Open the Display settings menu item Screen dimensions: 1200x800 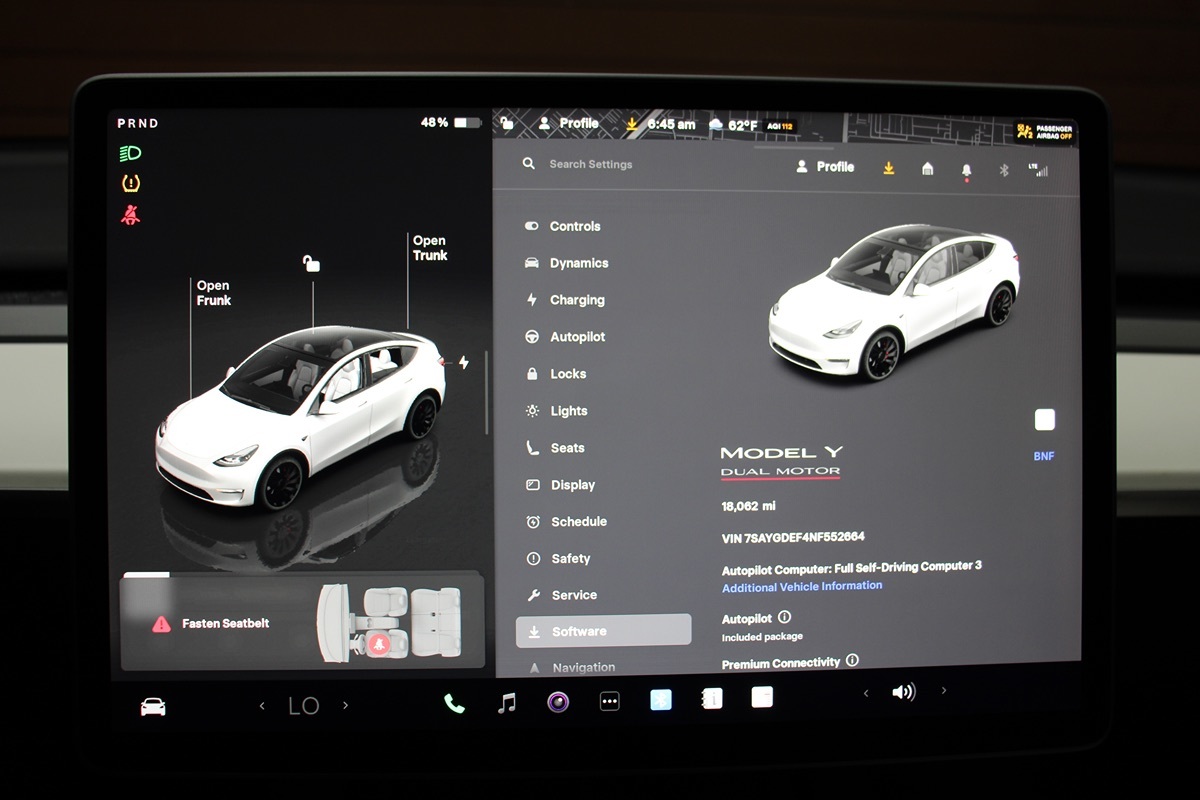[572, 485]
